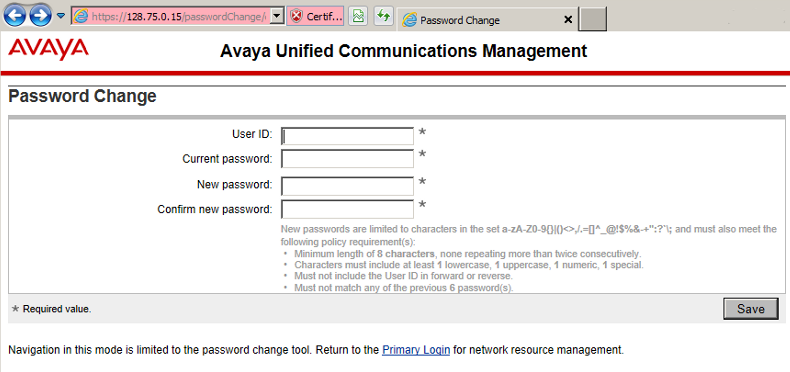Select the URL text in the address bar
The width and height of the screenshot is (790, 372).
(178, 17)
